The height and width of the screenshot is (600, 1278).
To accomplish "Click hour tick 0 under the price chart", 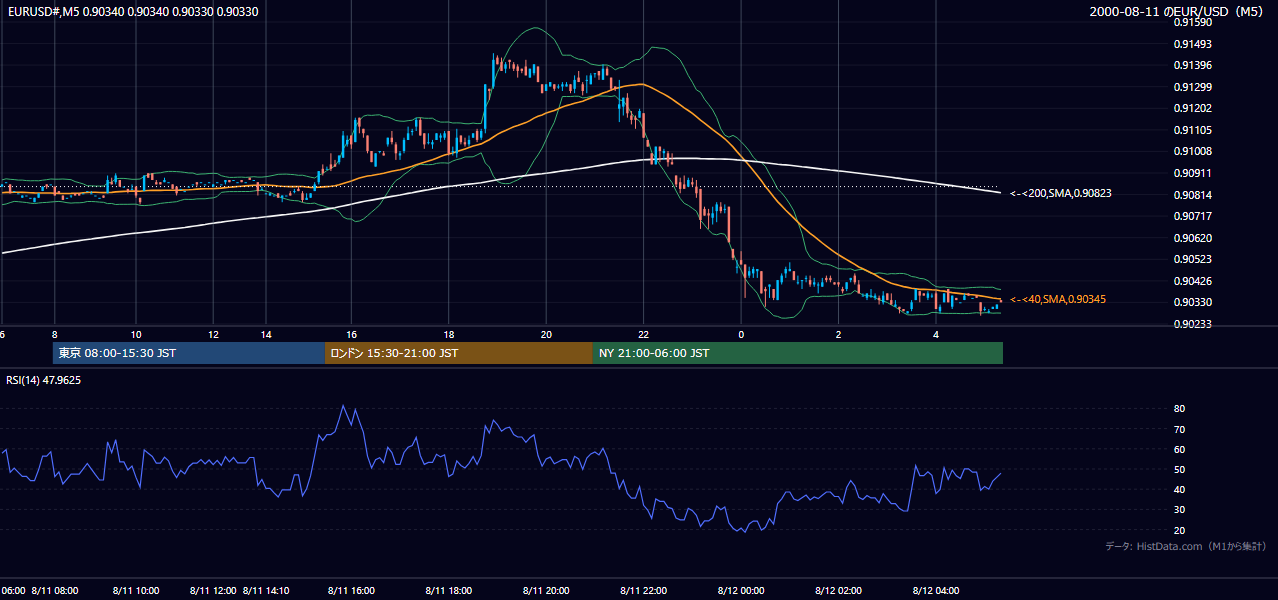I will coord(741,334).
